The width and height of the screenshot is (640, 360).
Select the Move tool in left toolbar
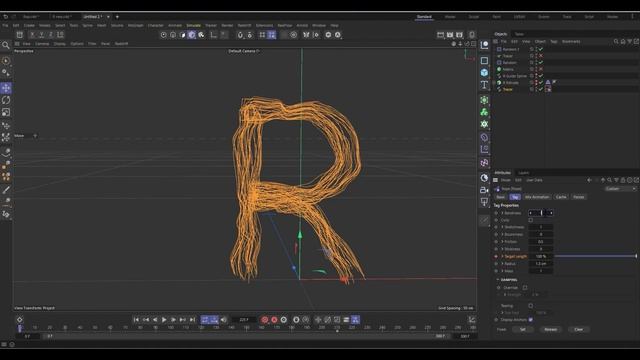point(6,88)
